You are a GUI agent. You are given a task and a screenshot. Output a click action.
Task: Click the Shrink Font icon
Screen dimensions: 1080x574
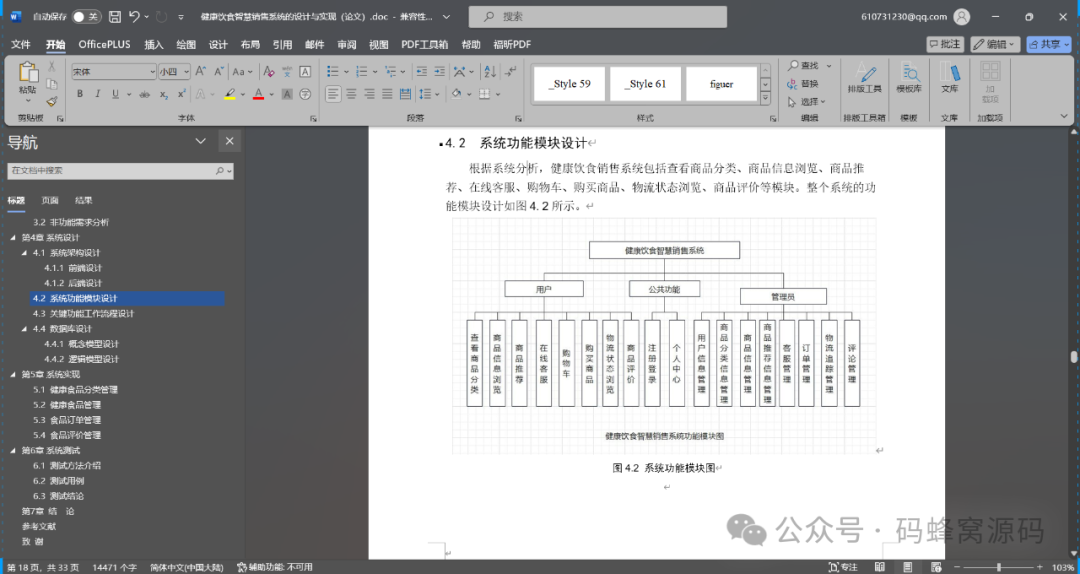tap(218, 71)
